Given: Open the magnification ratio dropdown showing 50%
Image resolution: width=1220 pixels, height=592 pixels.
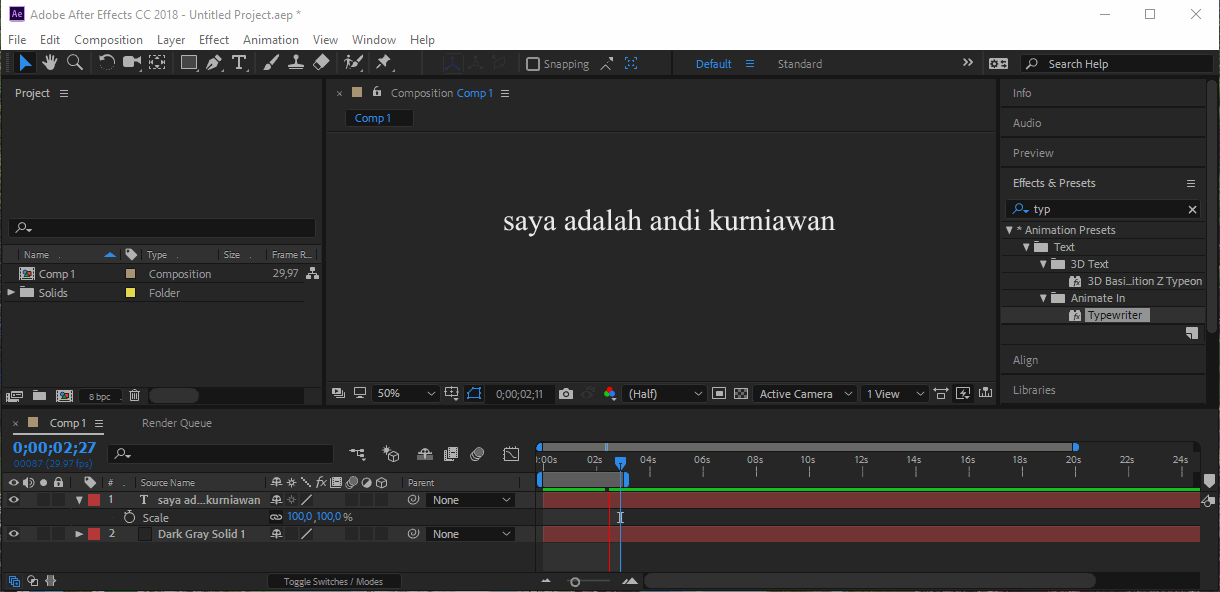Looking at the screenshot, I should tap(405, 393).
